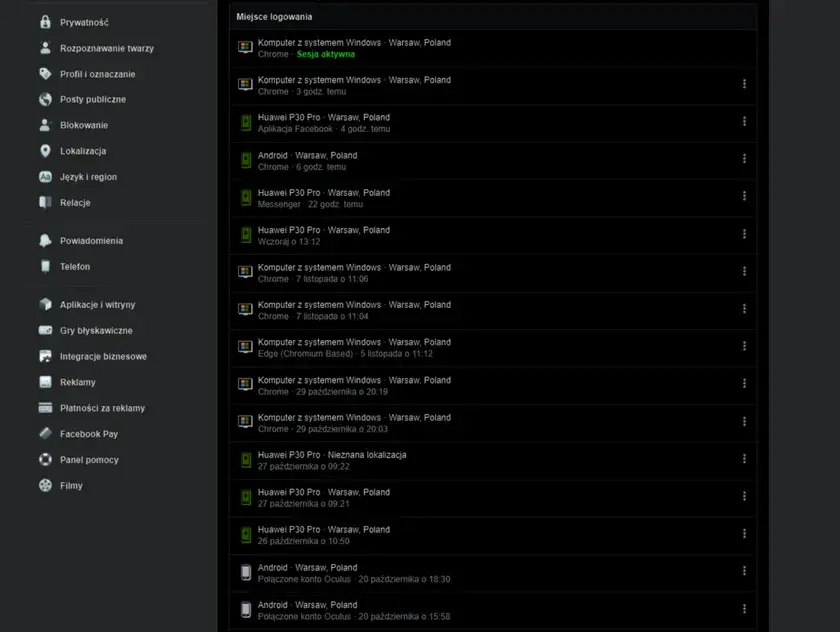Open options menu for Chrome 3 godz. temu session
Screen dimensions: 840x632
pos(744,84)
